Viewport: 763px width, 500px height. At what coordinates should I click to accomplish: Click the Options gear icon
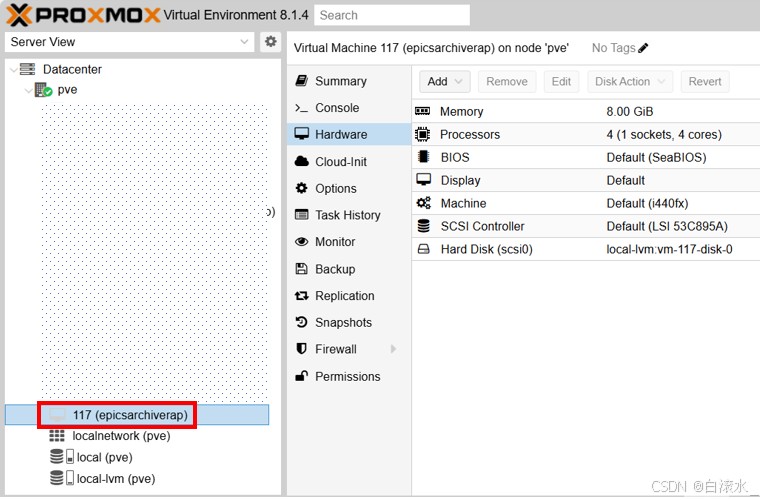302,188
